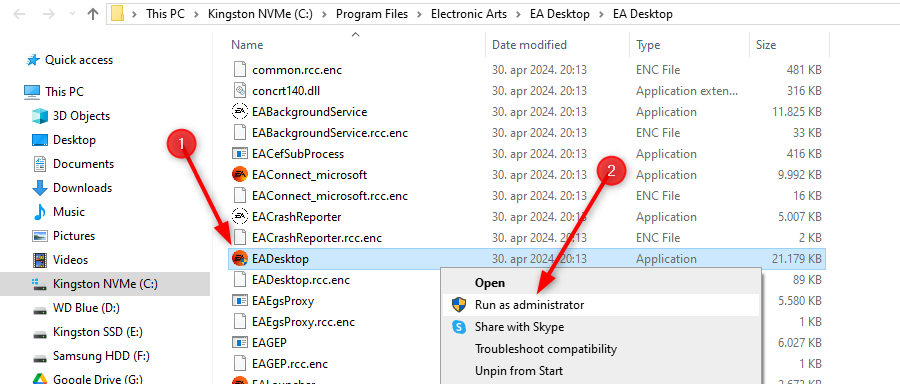Select EACefSubProcess application icon
900x384 pixels.
pyautogui.click(x=239, y=154)
